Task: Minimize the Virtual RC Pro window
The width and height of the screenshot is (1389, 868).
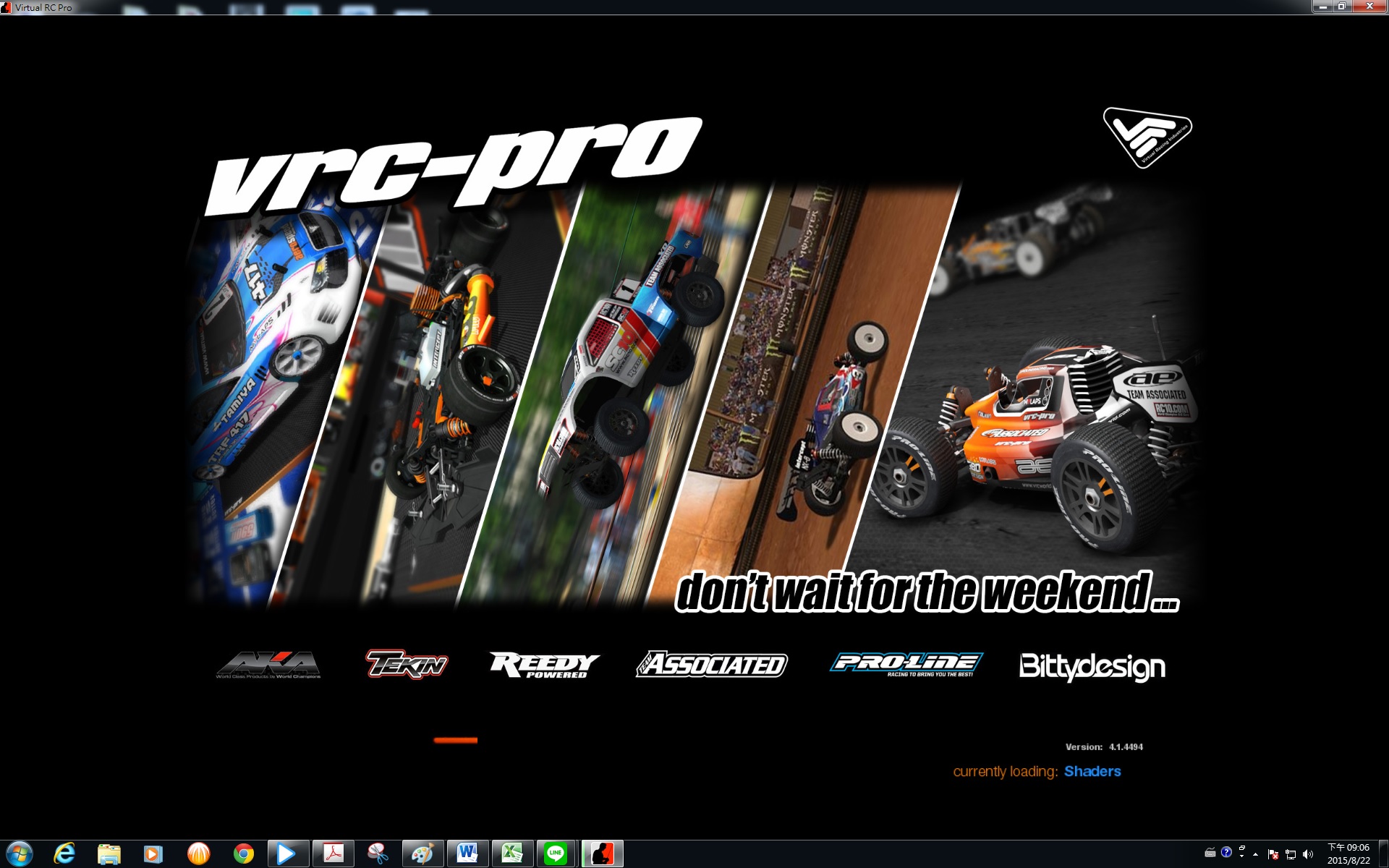Action: [1322, 7]
